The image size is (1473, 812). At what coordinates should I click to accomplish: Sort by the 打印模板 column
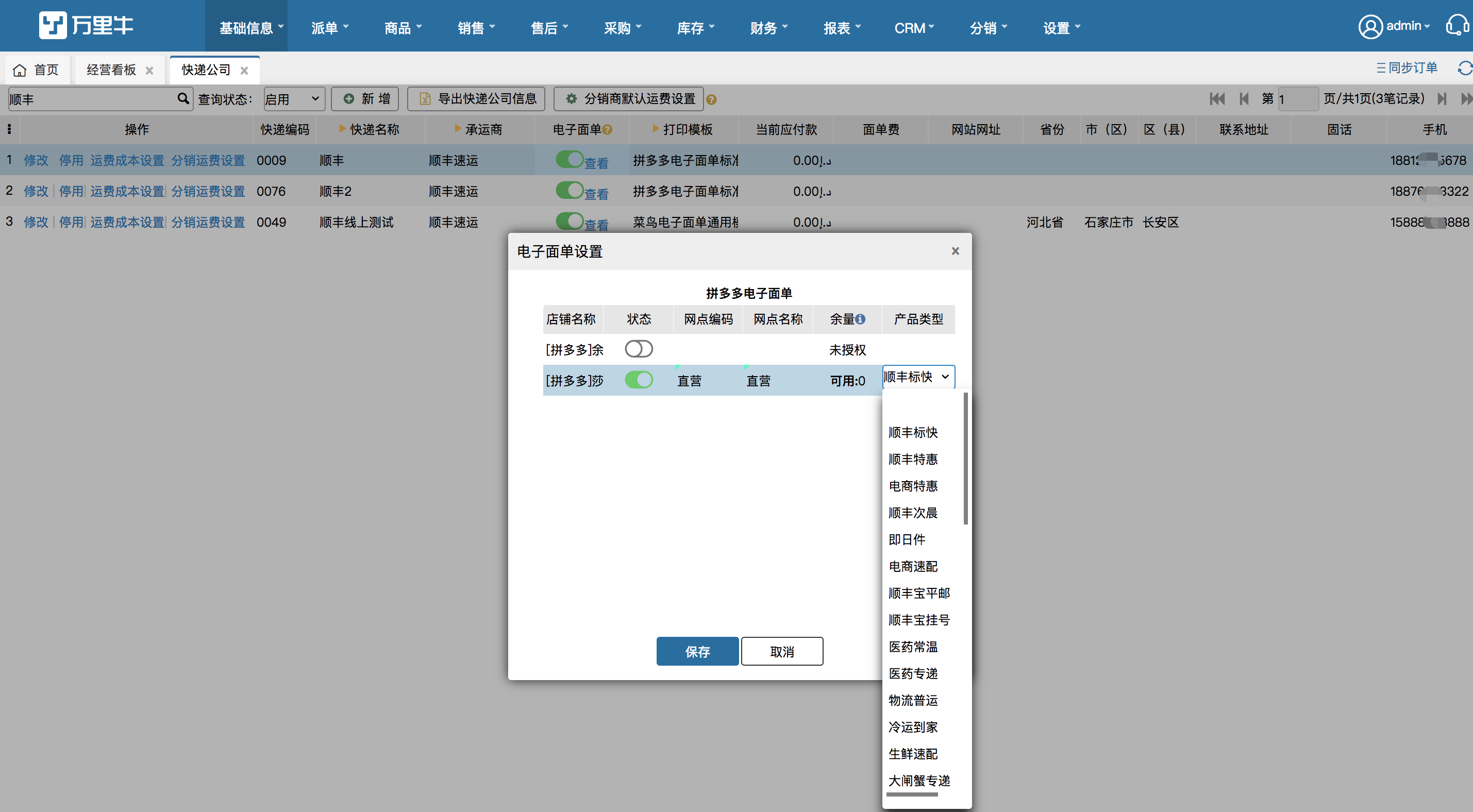683,130
